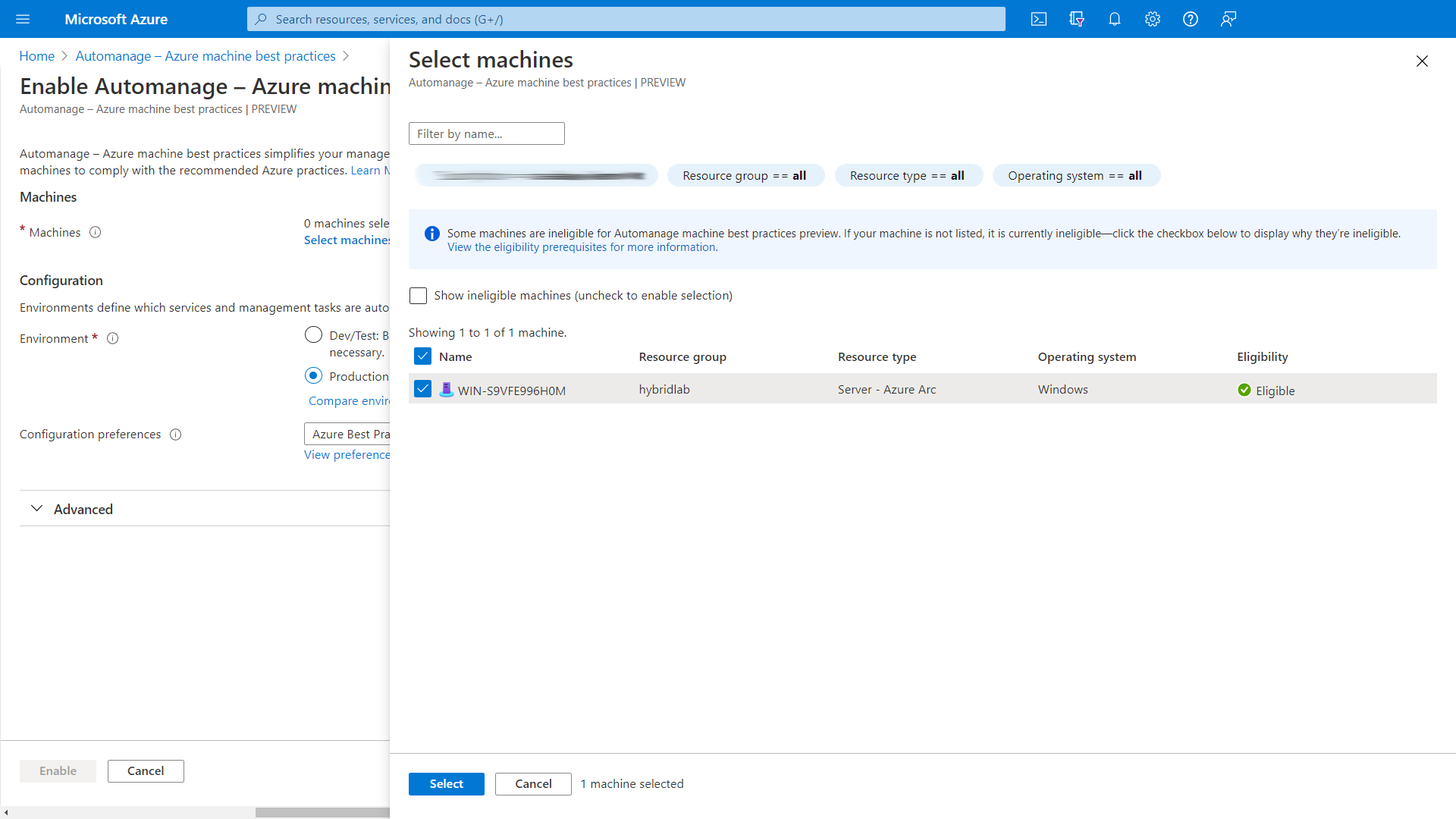Open Cloud Shell from top bar
The height and width of the screenshot is (819, 1456).
point(1039,19)
